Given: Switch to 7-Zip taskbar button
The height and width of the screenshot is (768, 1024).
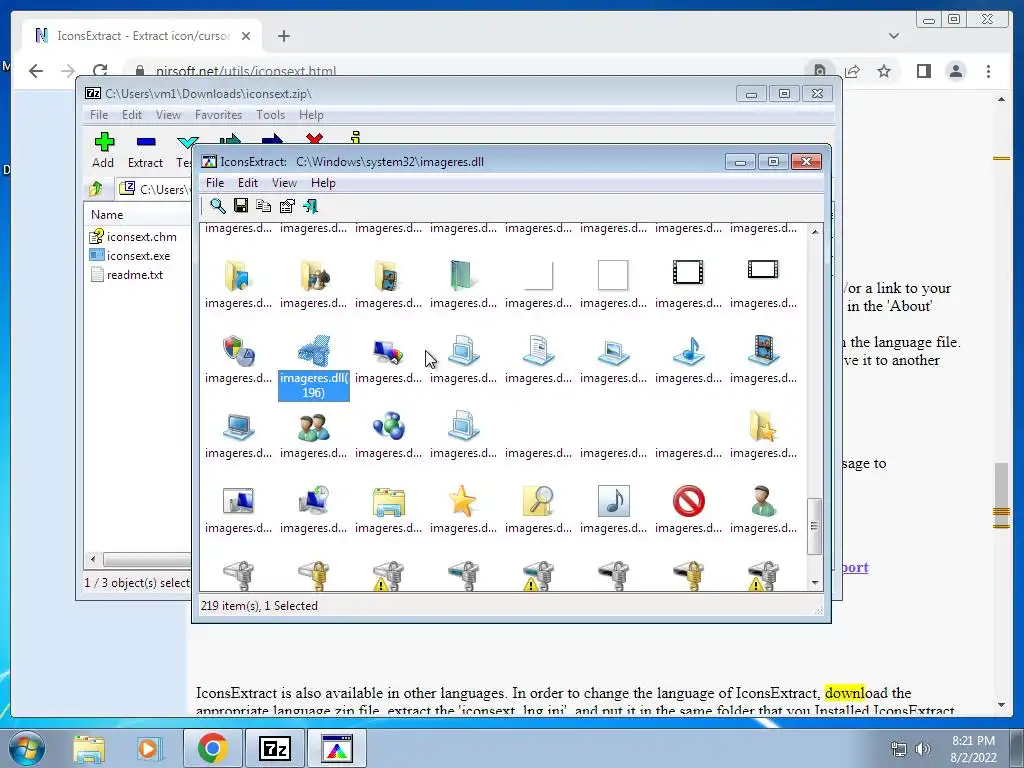Looking at the screenshot, I should click(x=274, y=748).
